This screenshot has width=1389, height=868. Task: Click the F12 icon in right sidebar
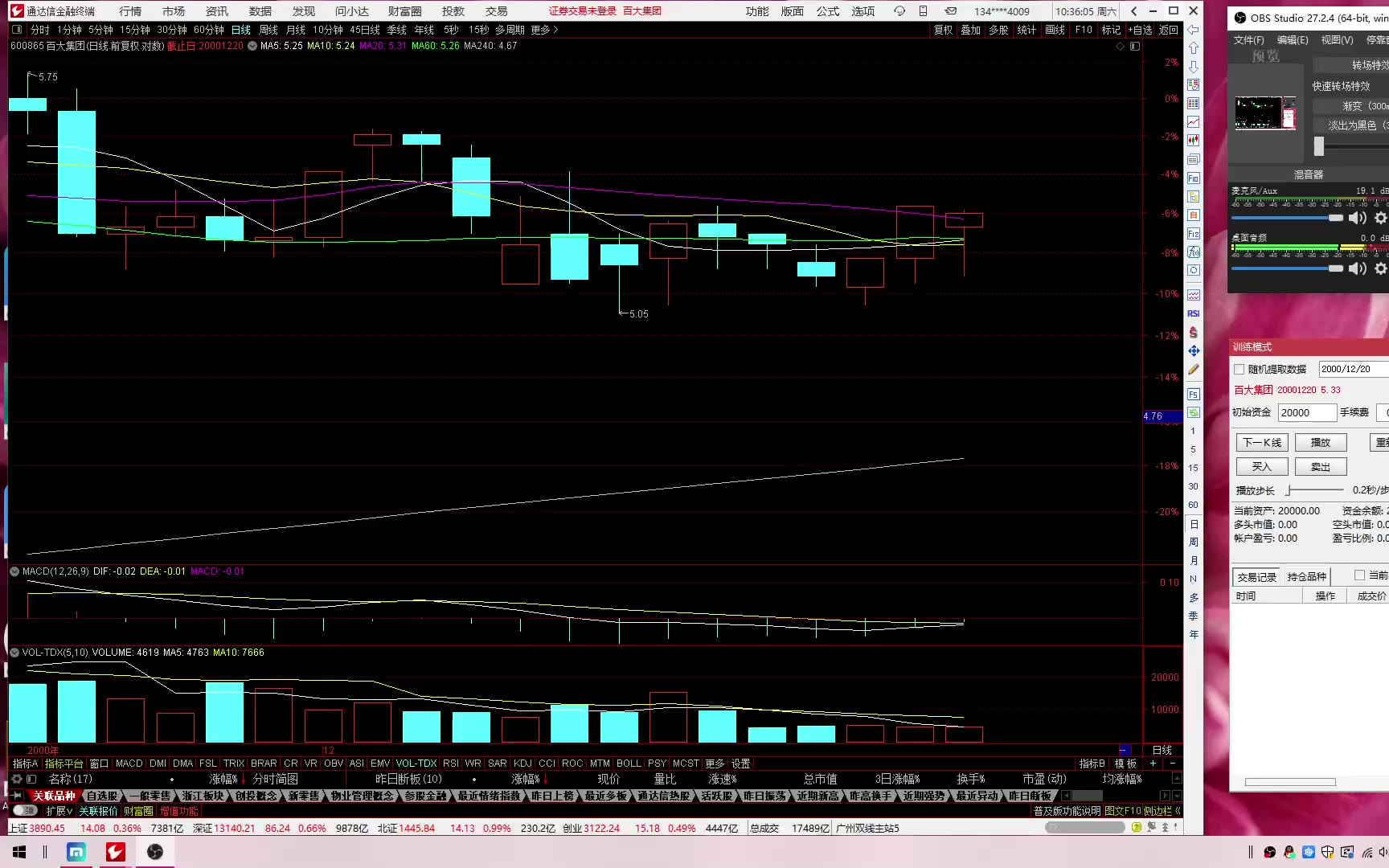click(1194, 233)
